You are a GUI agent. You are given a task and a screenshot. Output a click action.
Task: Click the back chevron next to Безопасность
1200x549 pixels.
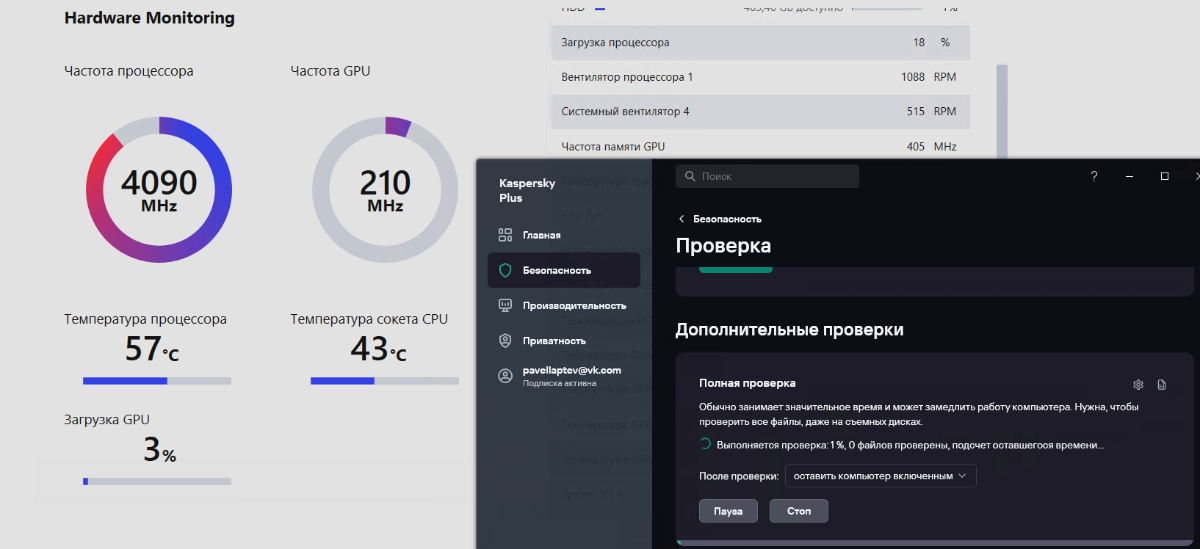point(682,218)
